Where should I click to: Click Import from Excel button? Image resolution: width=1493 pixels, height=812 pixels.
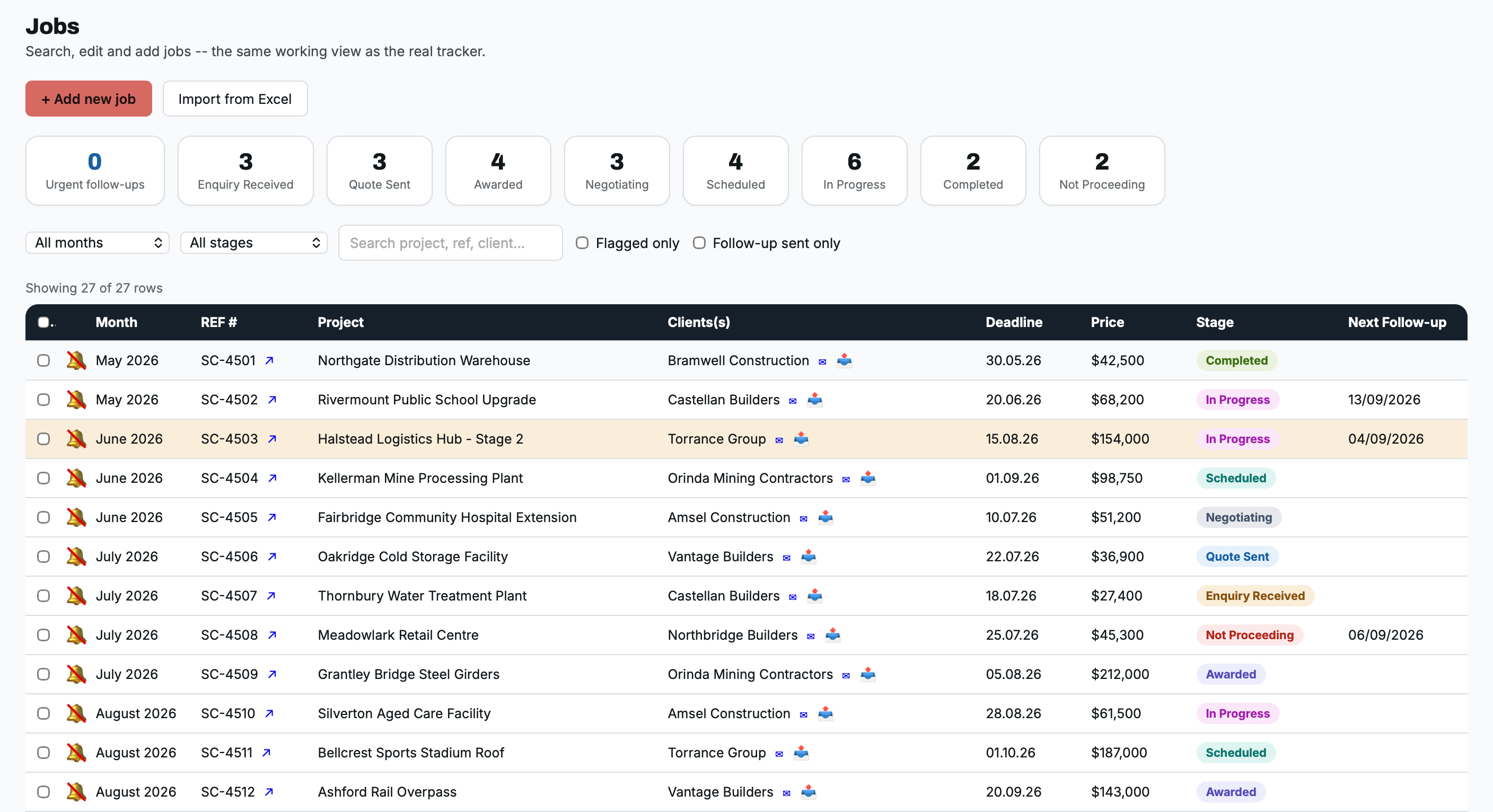[235, 99]
